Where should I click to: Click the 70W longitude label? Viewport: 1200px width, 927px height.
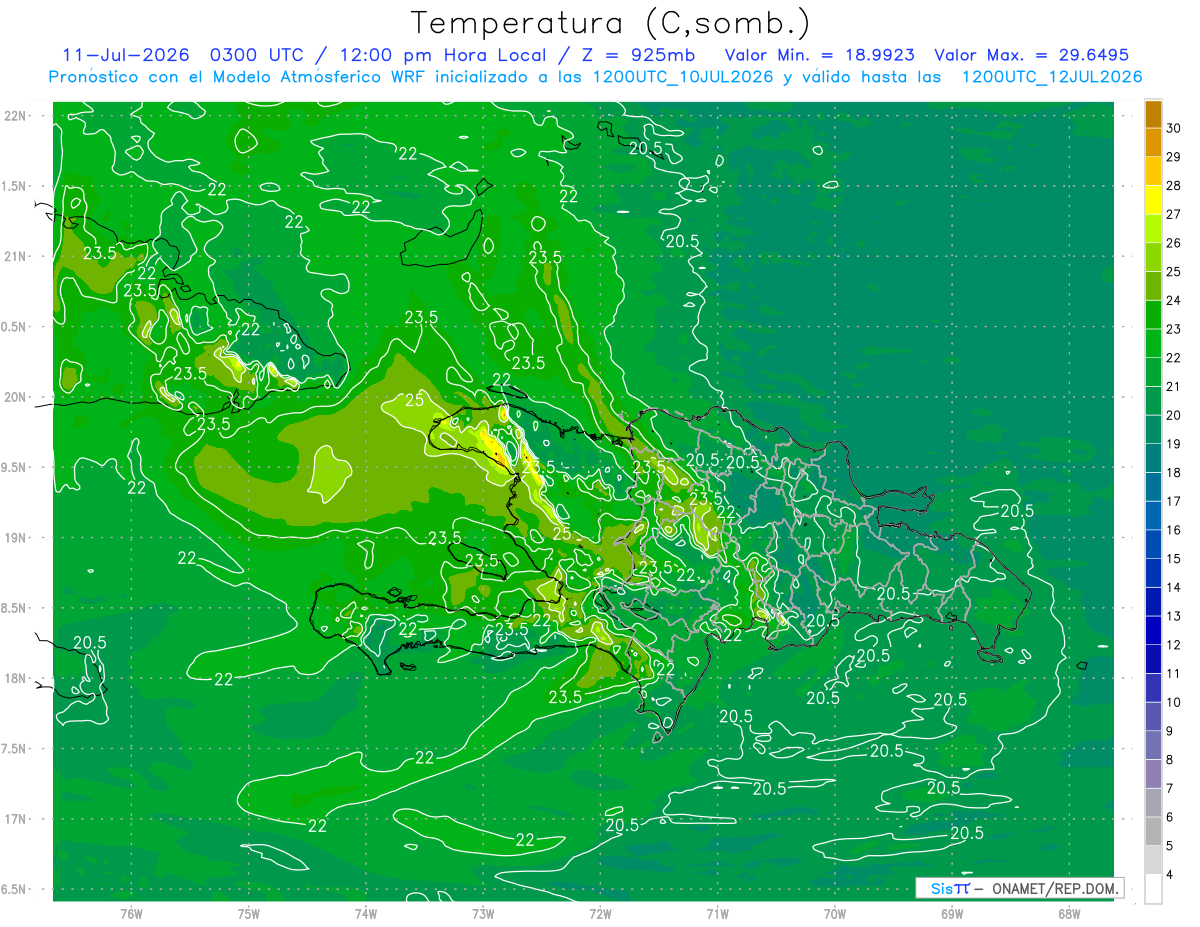coord(834,914)
